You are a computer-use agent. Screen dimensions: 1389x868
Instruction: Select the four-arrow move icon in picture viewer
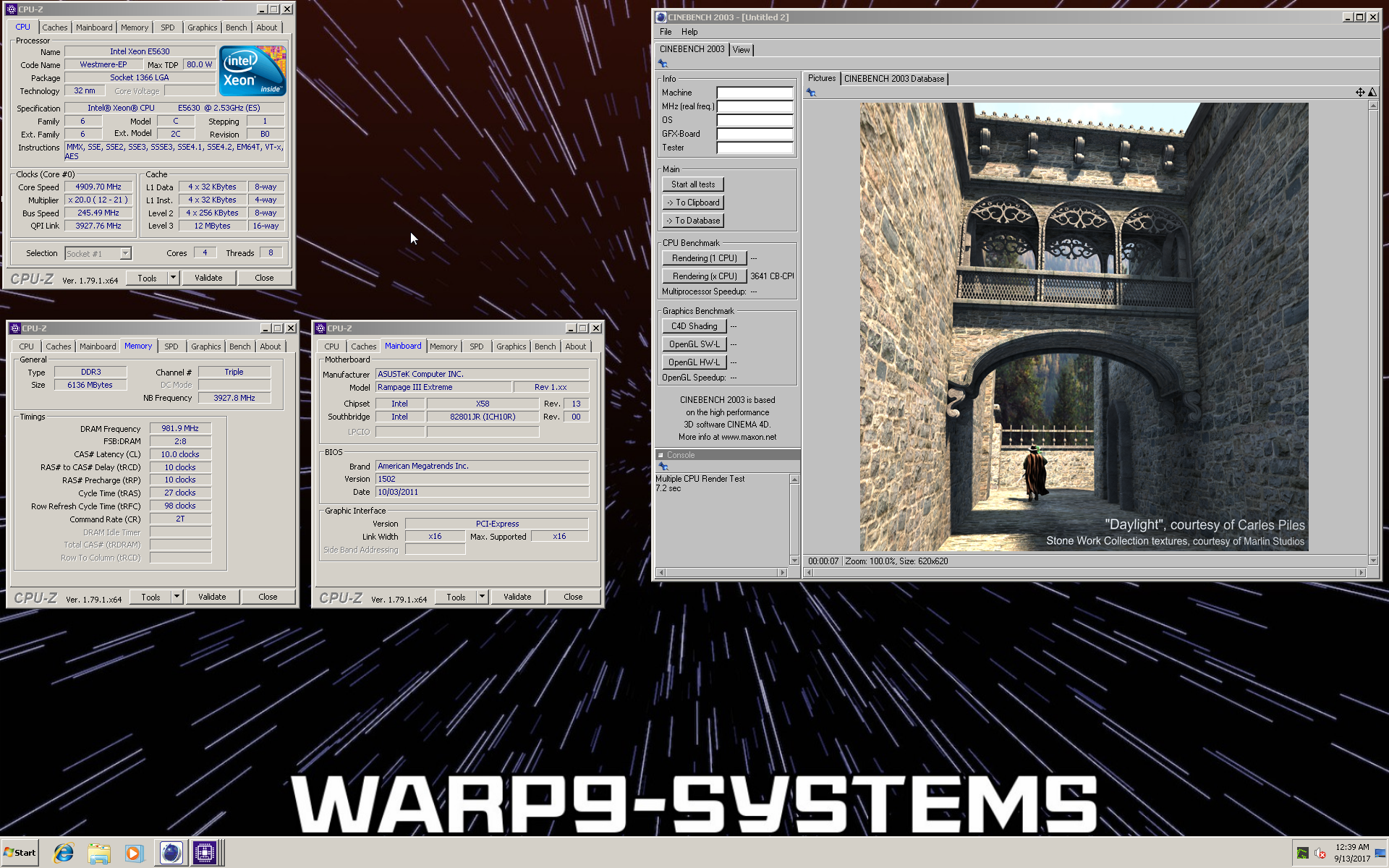tap(1360, 92)
